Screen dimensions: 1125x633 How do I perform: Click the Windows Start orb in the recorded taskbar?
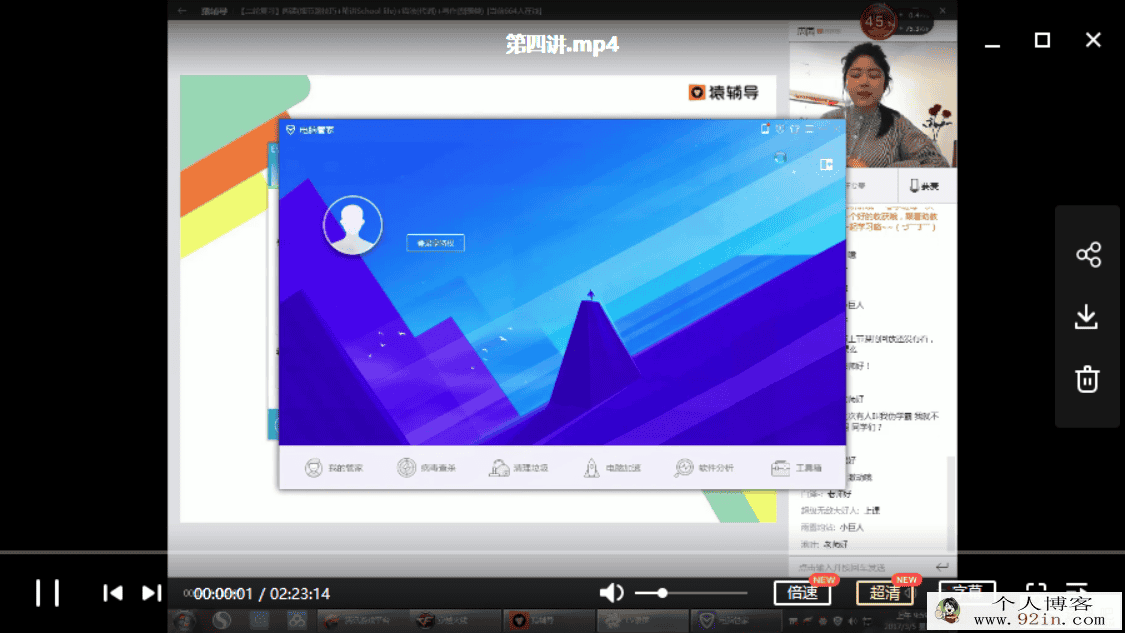click(x=184, y=620)
